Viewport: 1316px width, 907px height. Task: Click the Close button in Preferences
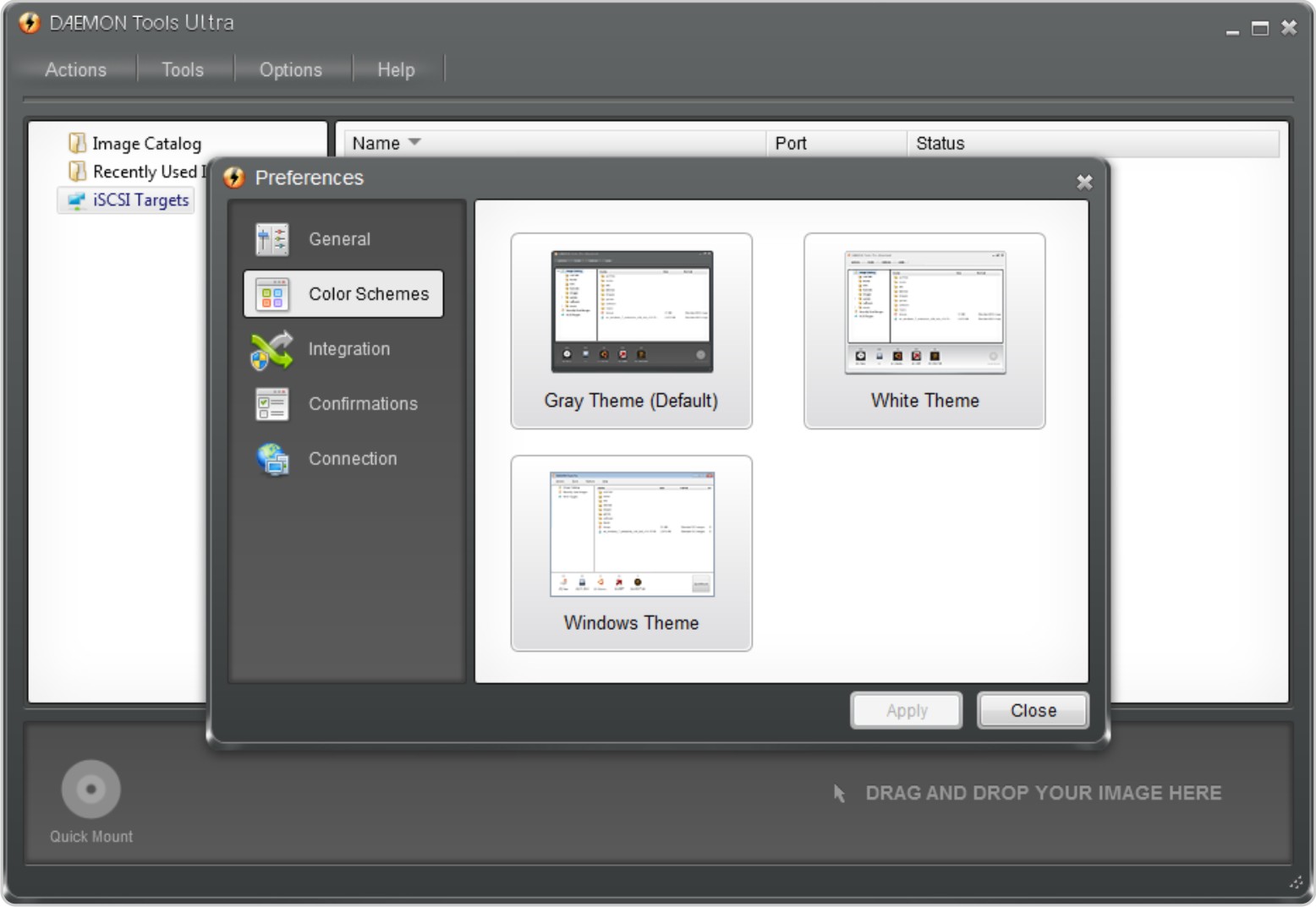pyautogui.click(x=1033, y=710)
